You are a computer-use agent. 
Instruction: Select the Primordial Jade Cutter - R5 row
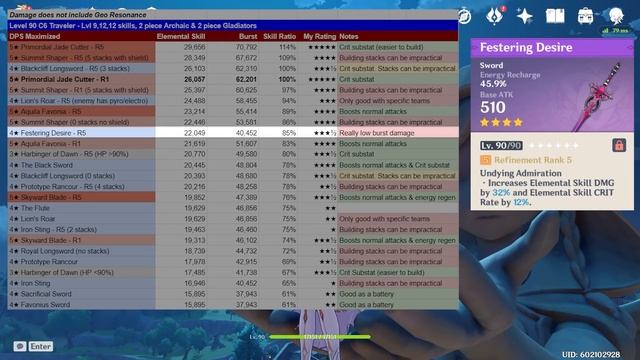click(233, 47)
